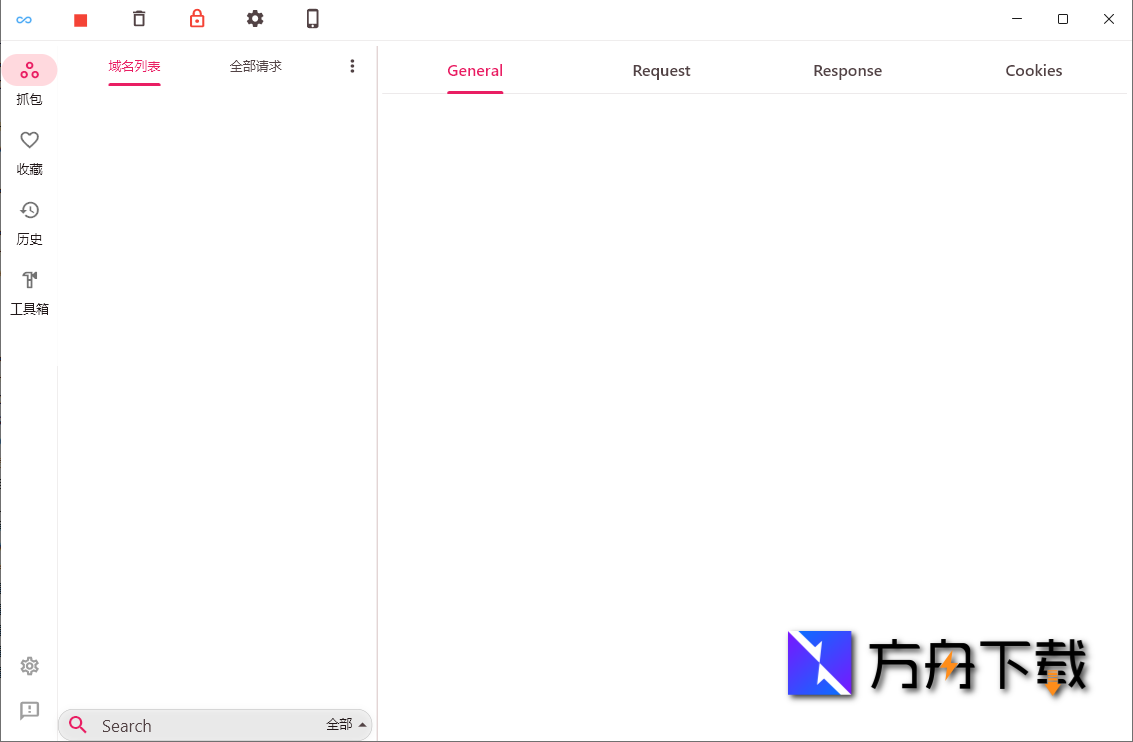Open 历史 history panel
This screenshot has width=1133, height=742.
pos(29,220)
